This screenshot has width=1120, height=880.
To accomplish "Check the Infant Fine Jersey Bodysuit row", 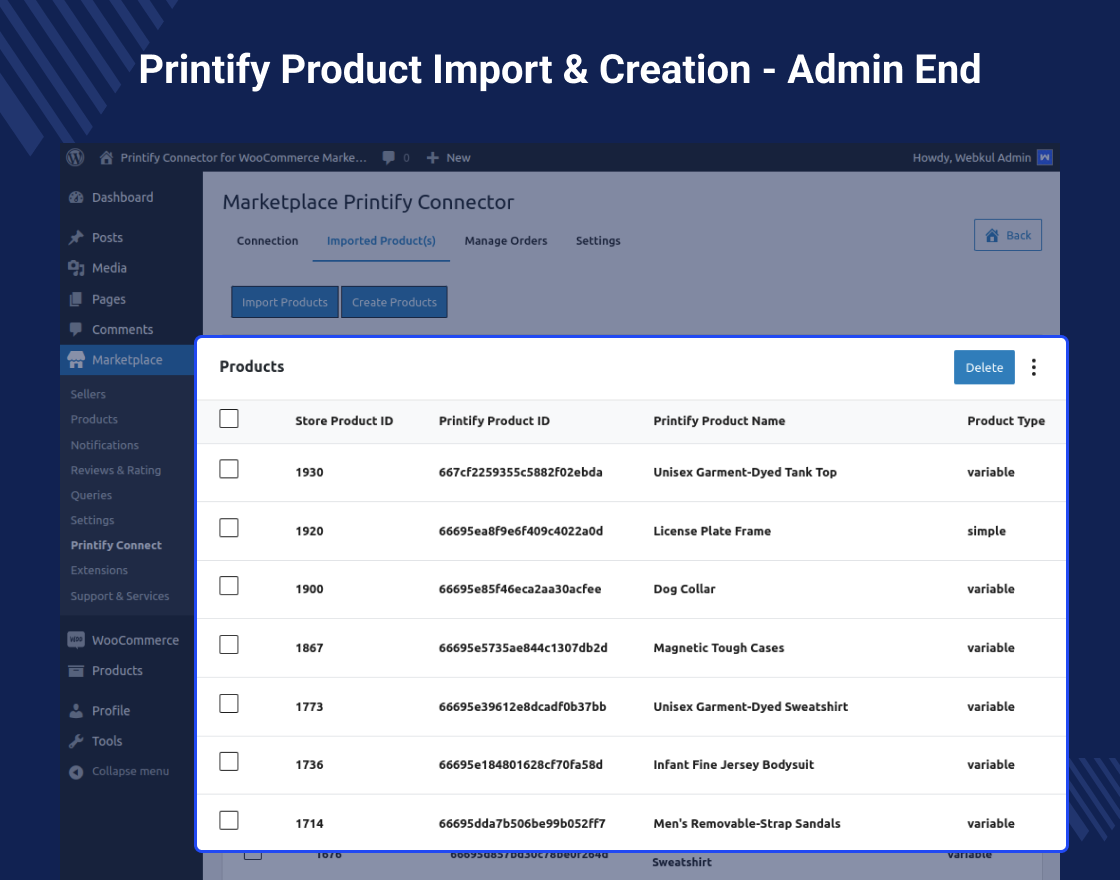I will click(x=229, y=761).
